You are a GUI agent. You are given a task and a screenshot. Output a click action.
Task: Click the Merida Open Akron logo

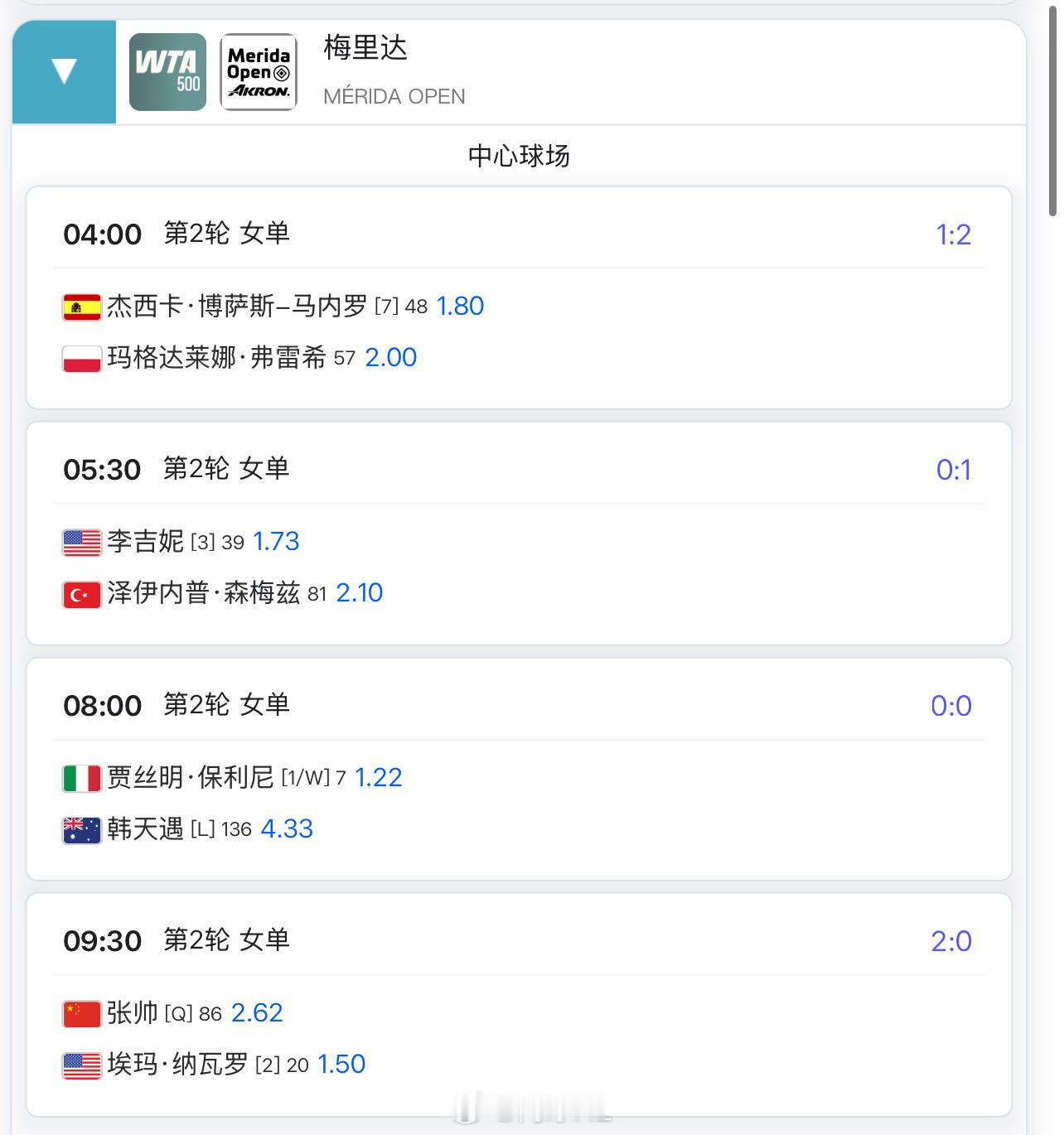258,70
